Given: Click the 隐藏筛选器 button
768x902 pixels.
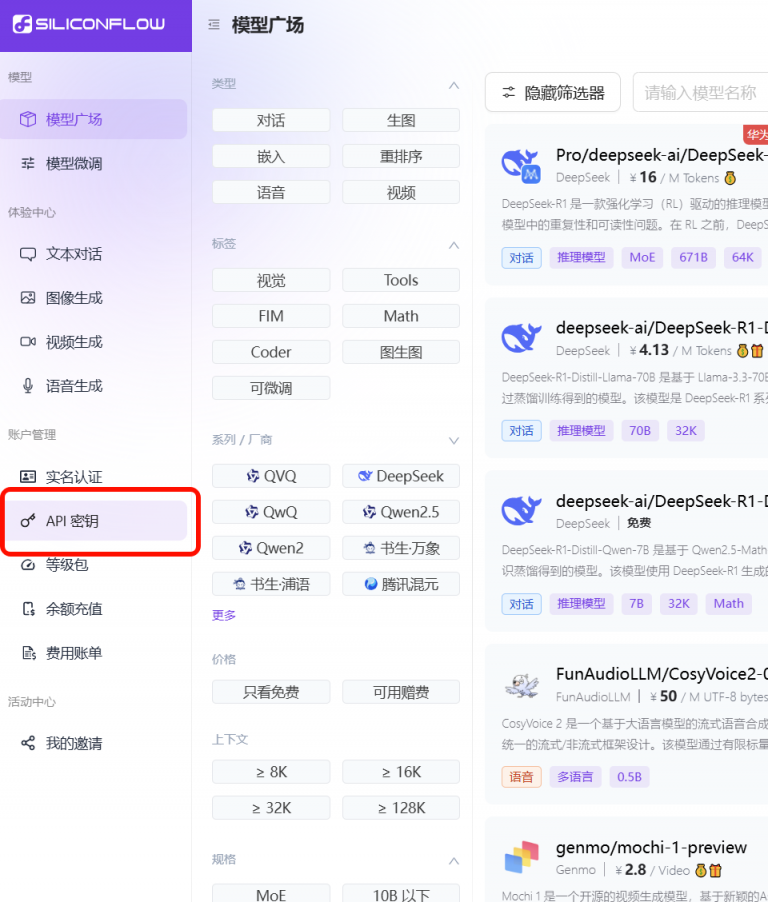Looking at the screenshot, I should 553,92.
